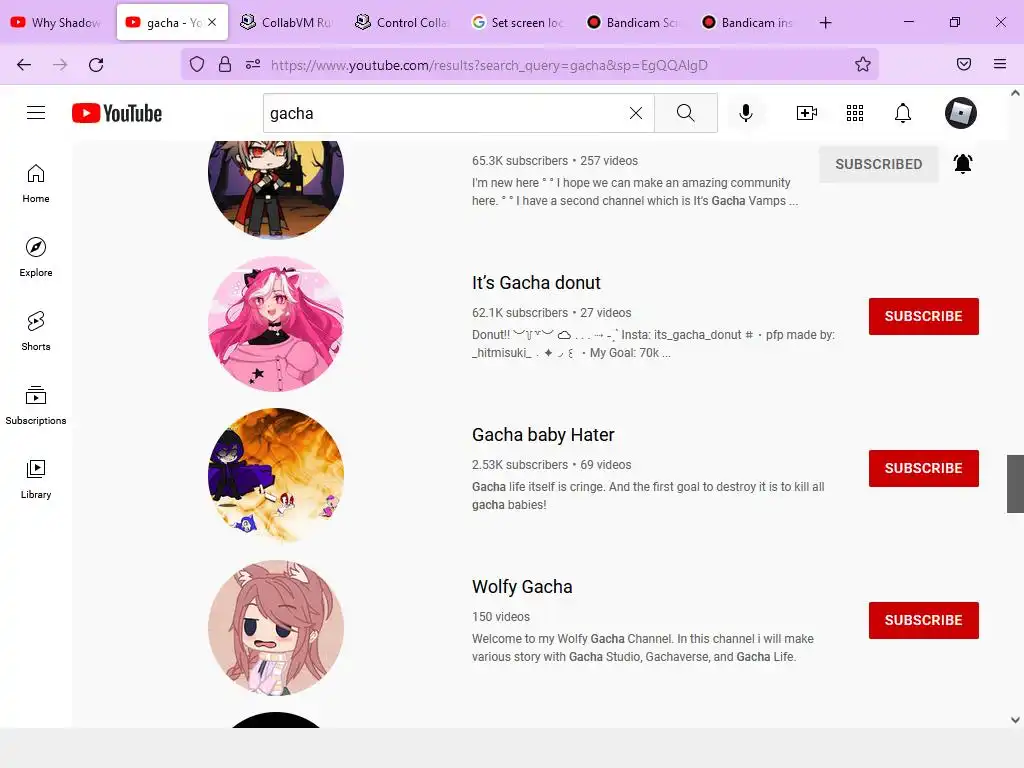
Task: Open the YouTube apps grid
Action: [x=855, y=113]
